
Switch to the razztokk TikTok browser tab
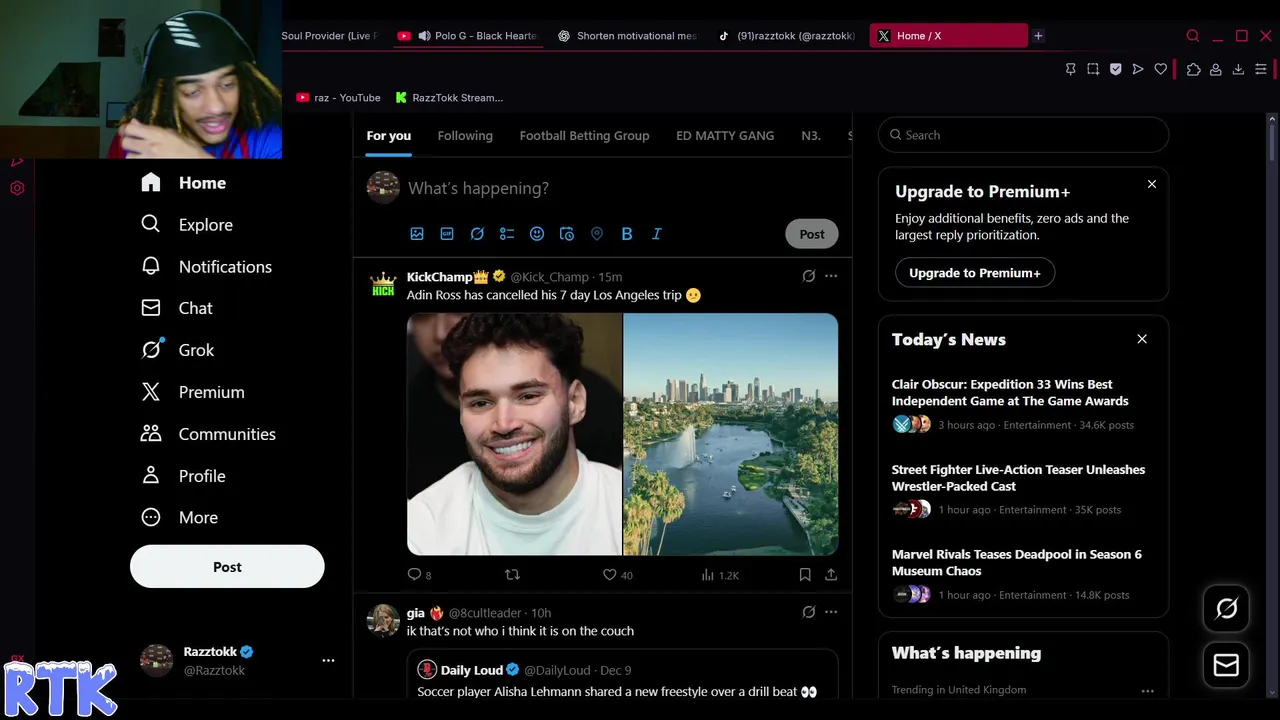point(786,36)
